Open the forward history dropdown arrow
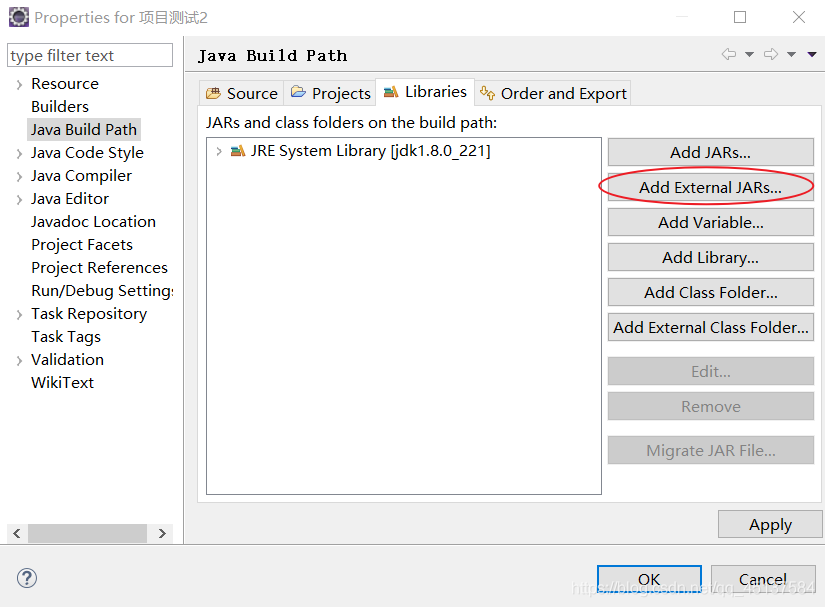The image size is (825, 607). pos(791,54)
